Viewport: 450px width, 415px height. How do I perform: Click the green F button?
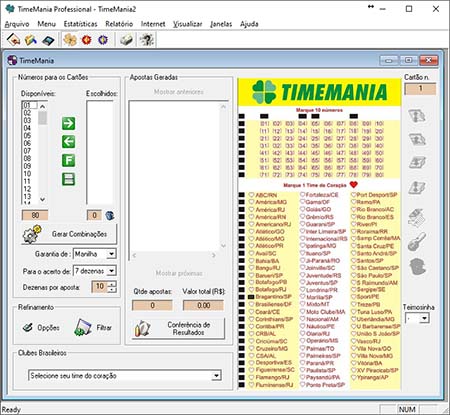coord(68,160)
